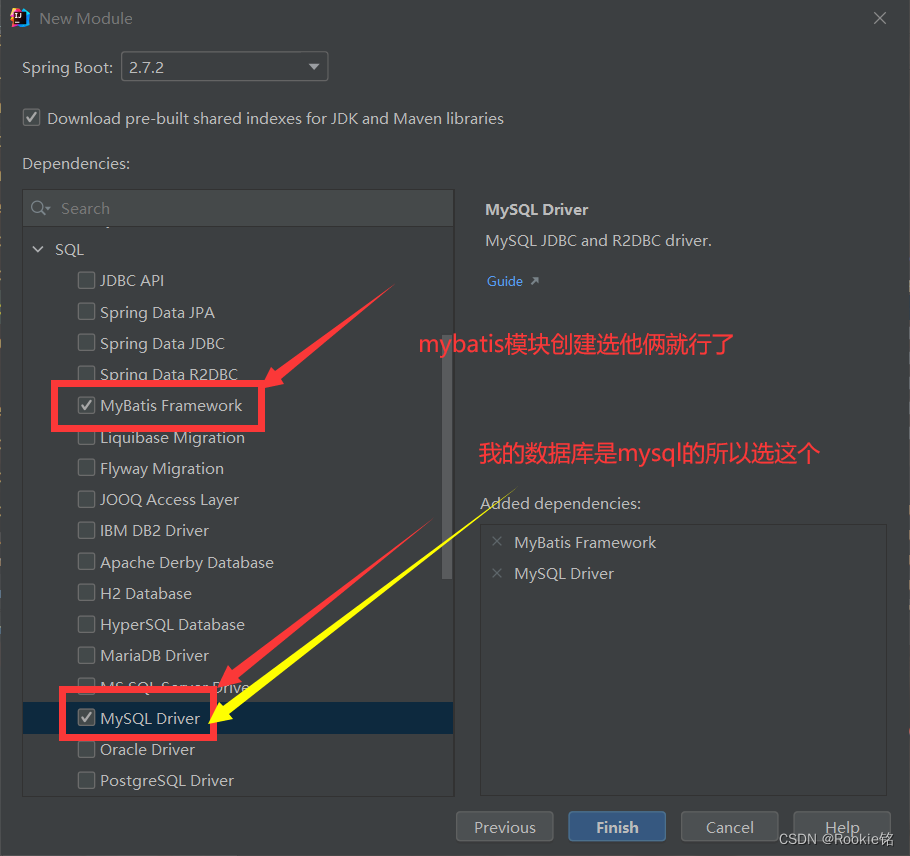Uncheck MySQL Driver checkbox
The image size is (910, 856).
(86, 718)
